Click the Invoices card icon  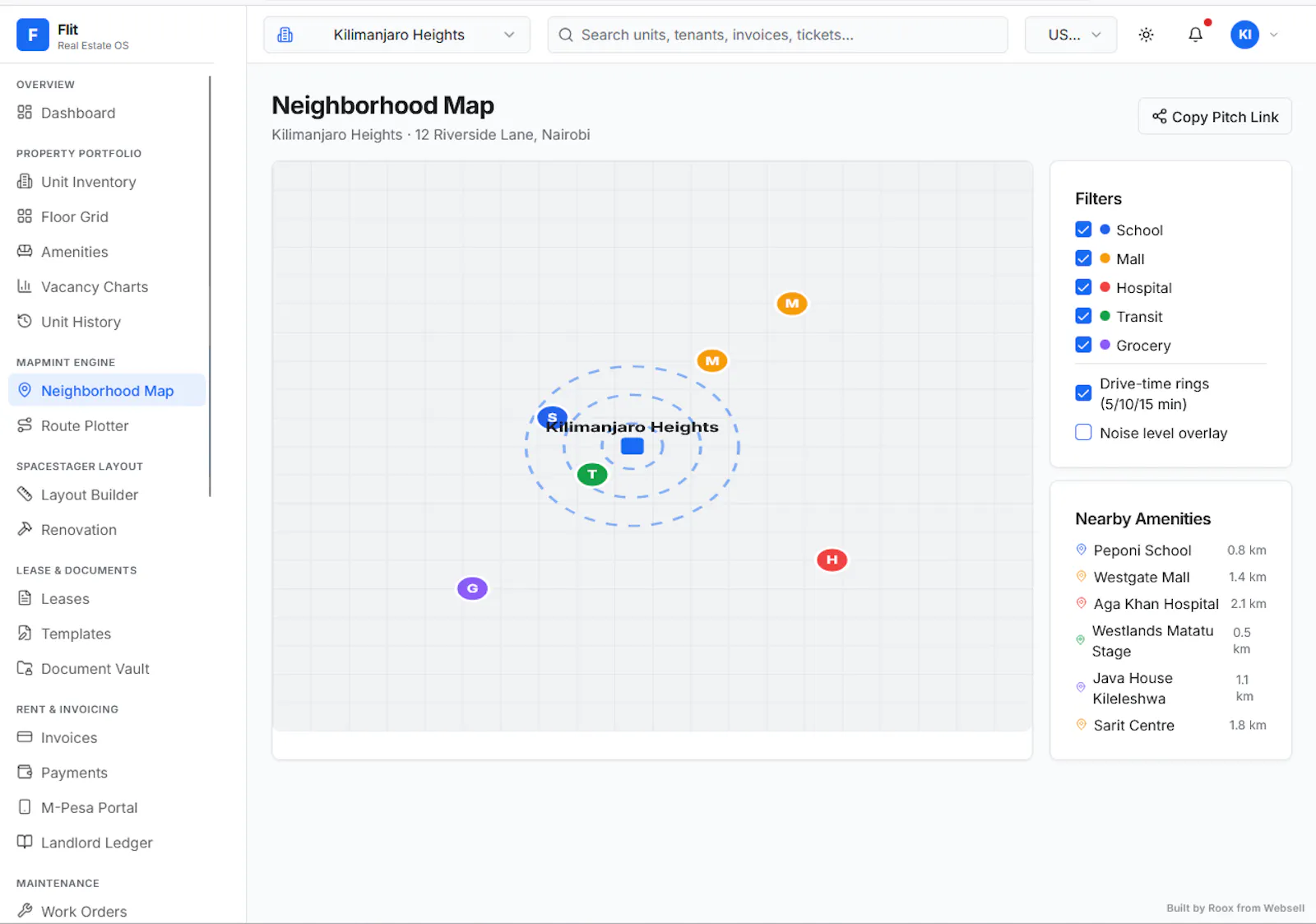click(25, 737)
